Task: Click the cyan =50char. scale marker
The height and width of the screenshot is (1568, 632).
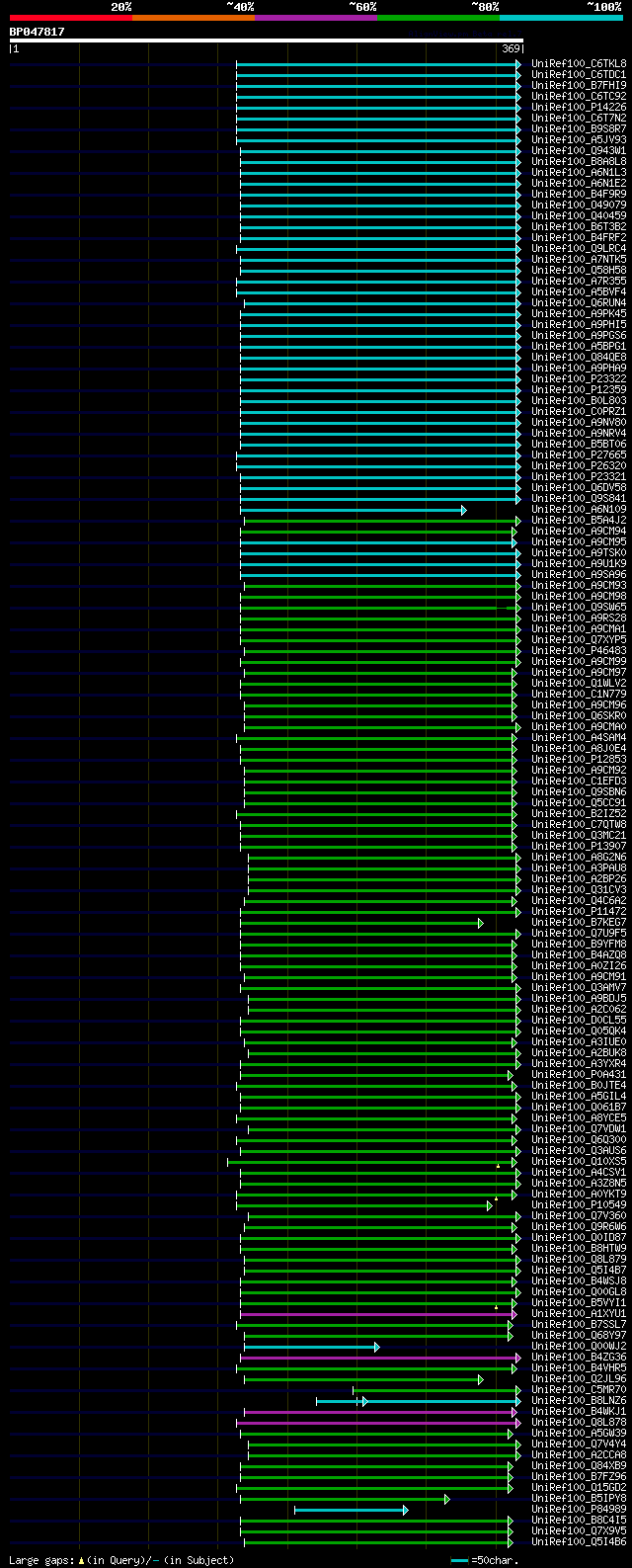Action: click(458, 1560)
